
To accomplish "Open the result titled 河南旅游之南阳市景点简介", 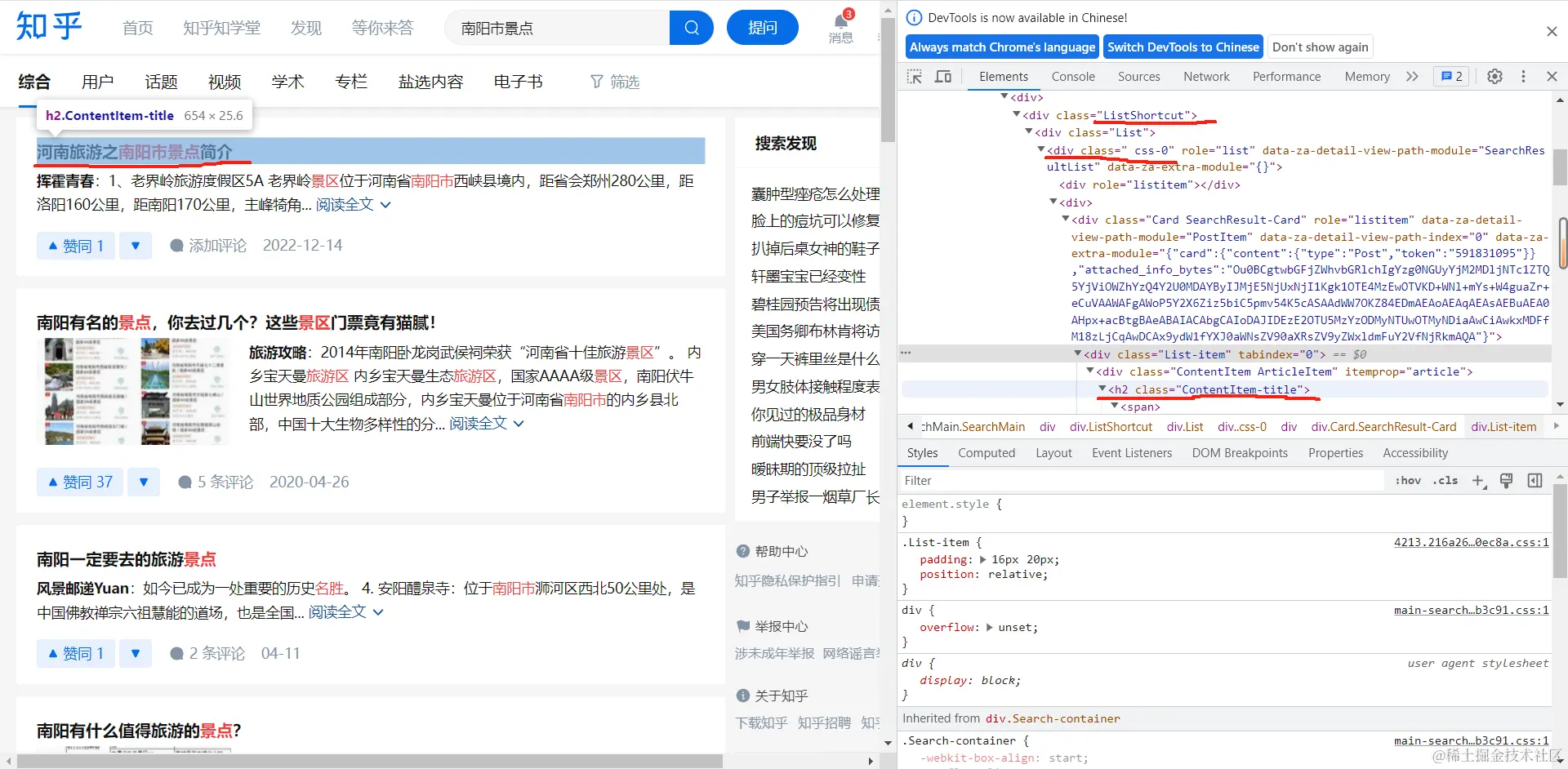I will [135, 152].
